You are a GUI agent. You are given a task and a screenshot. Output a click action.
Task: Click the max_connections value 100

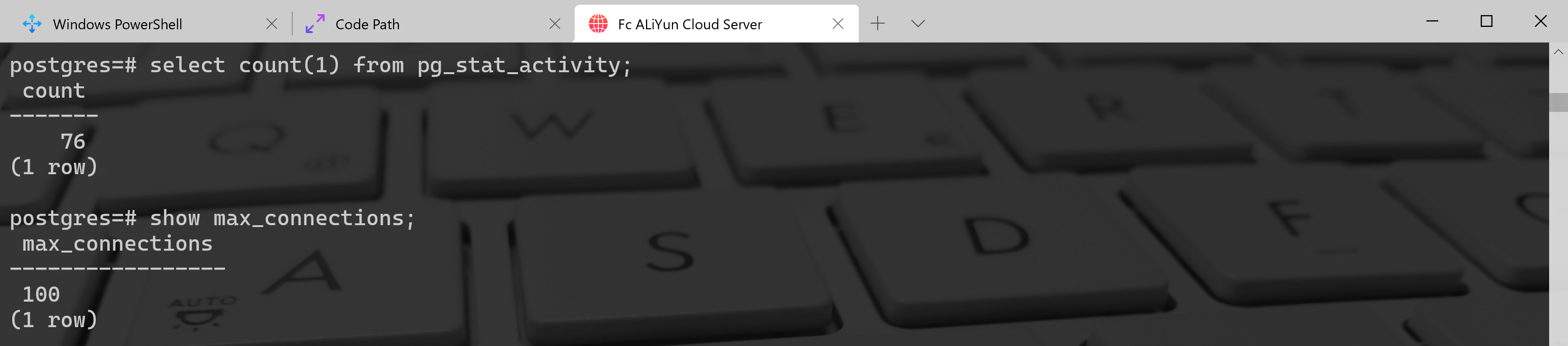(42, 295)
